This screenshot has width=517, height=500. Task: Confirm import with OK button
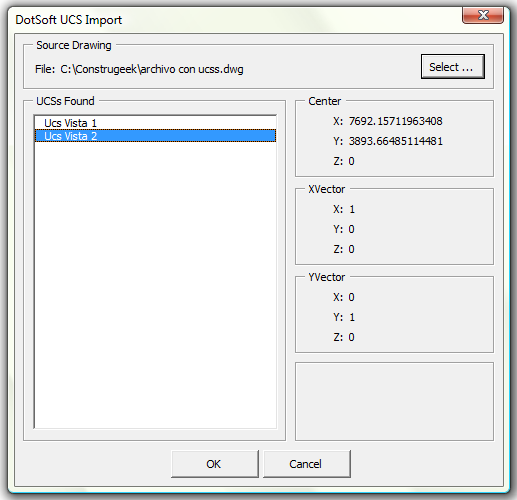(214, 464)
